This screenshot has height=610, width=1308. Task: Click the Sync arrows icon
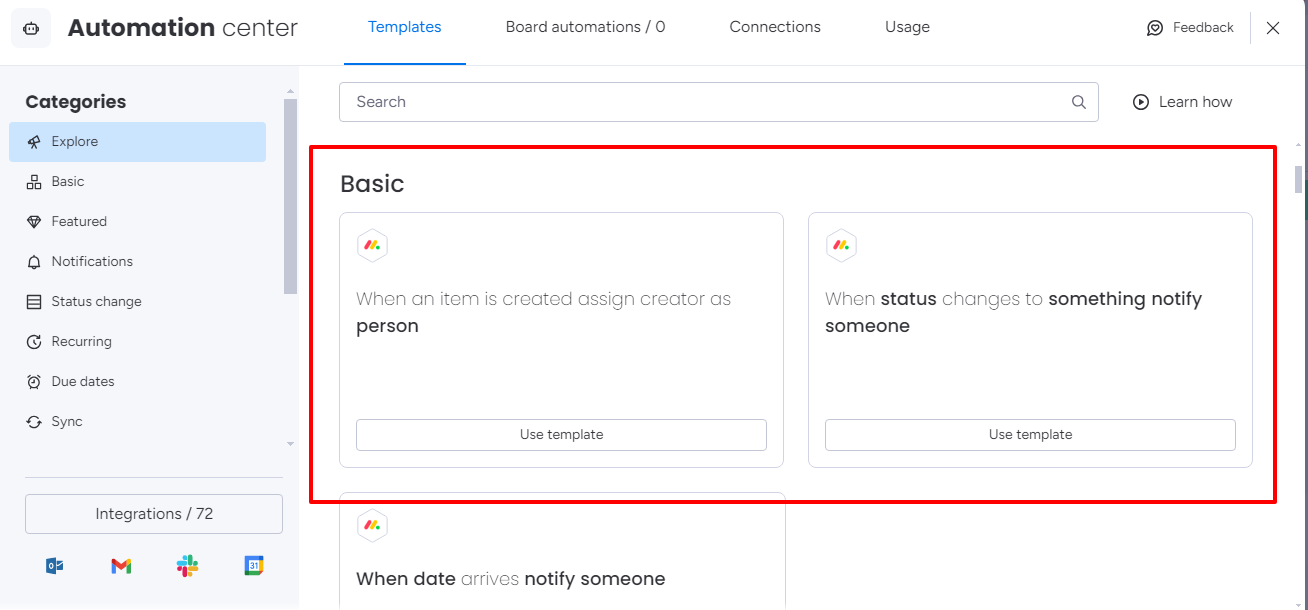click(x=34, y=422)
